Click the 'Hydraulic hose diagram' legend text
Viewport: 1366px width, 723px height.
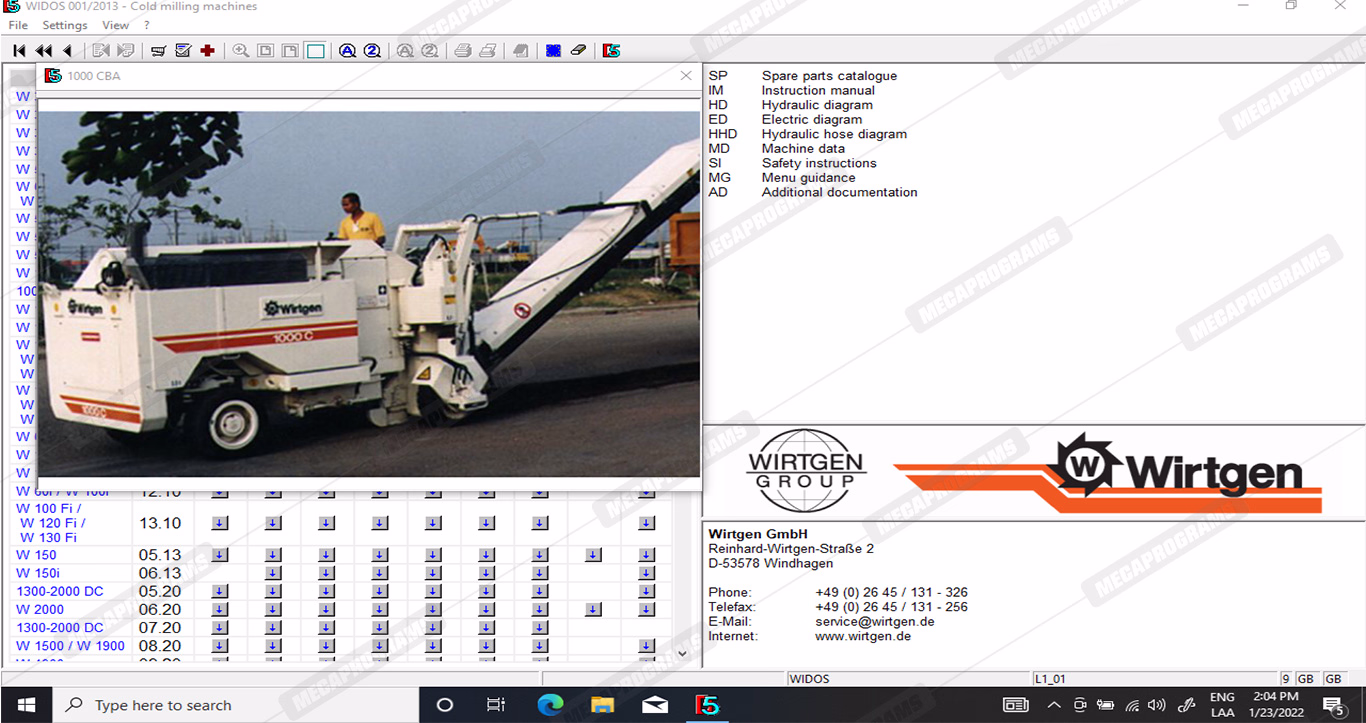click(x=834, y=134)
